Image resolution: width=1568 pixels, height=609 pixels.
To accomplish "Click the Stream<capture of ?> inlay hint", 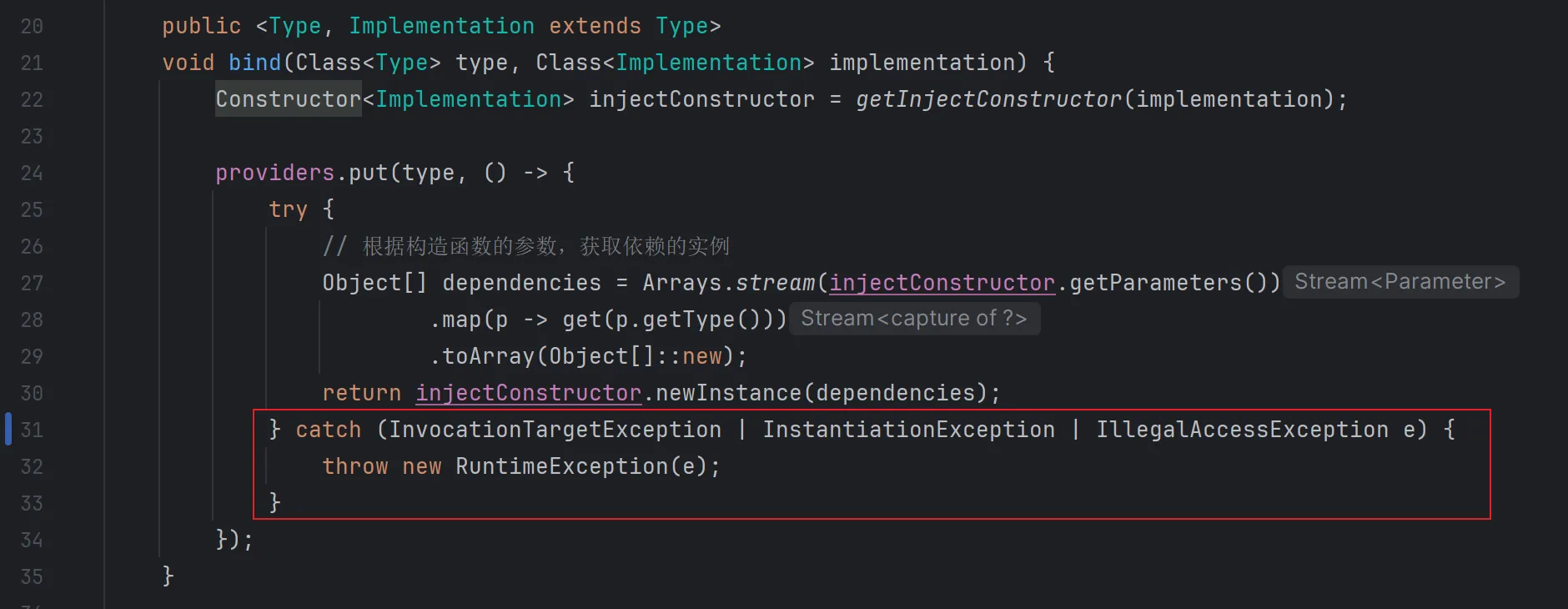I will [913, 319].
